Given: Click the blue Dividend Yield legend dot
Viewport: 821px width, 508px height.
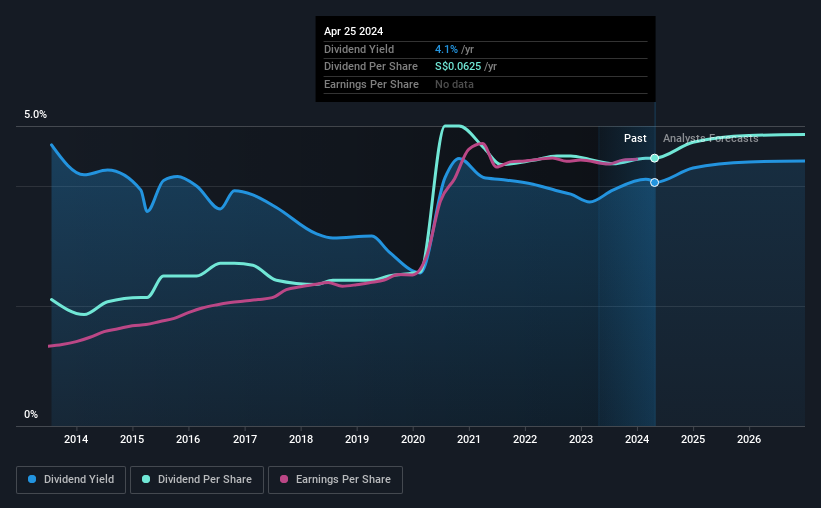Looking at the screenshot, I should tap(32, 479).
